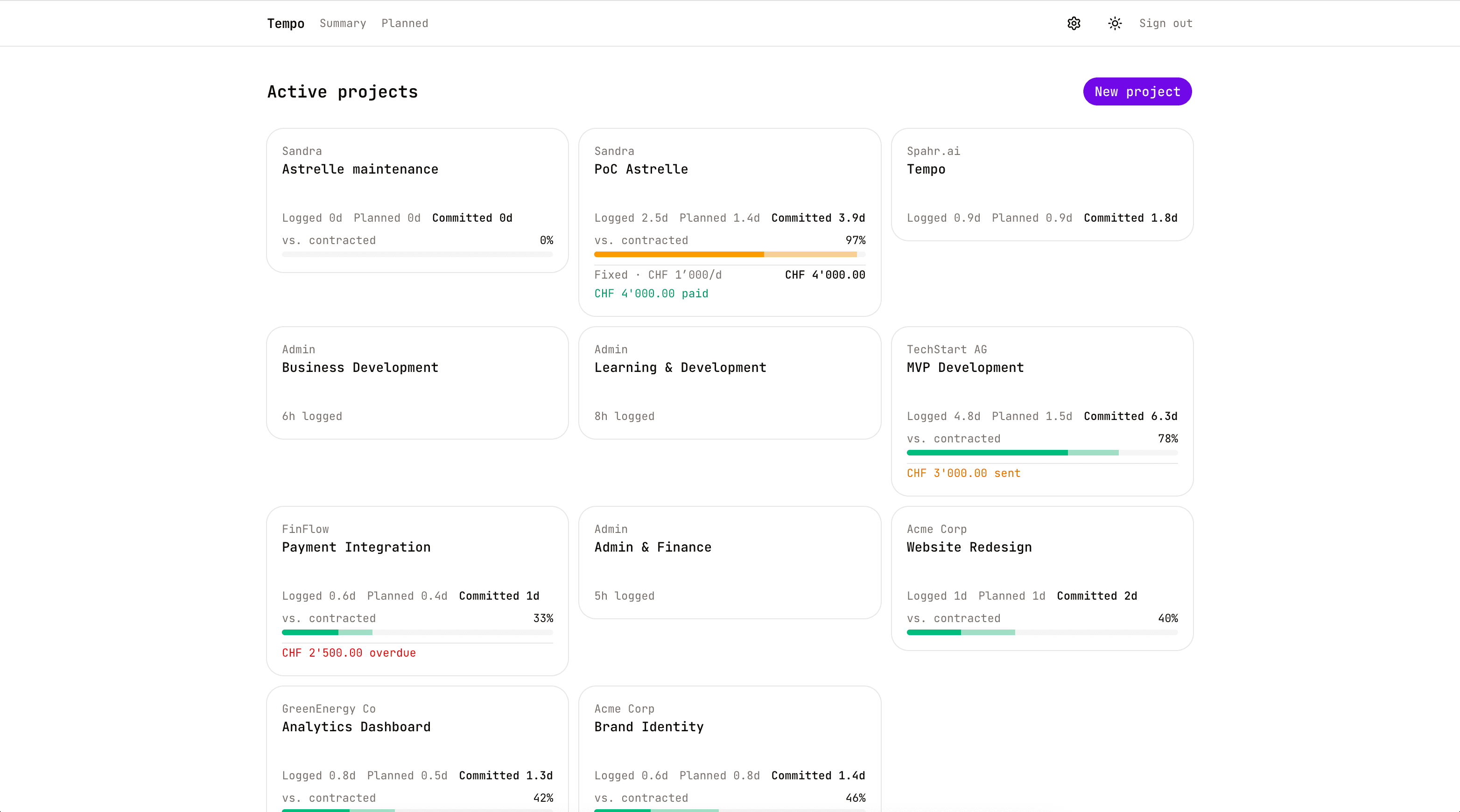Click the 'Active projects' heading

tap(342, 92)
